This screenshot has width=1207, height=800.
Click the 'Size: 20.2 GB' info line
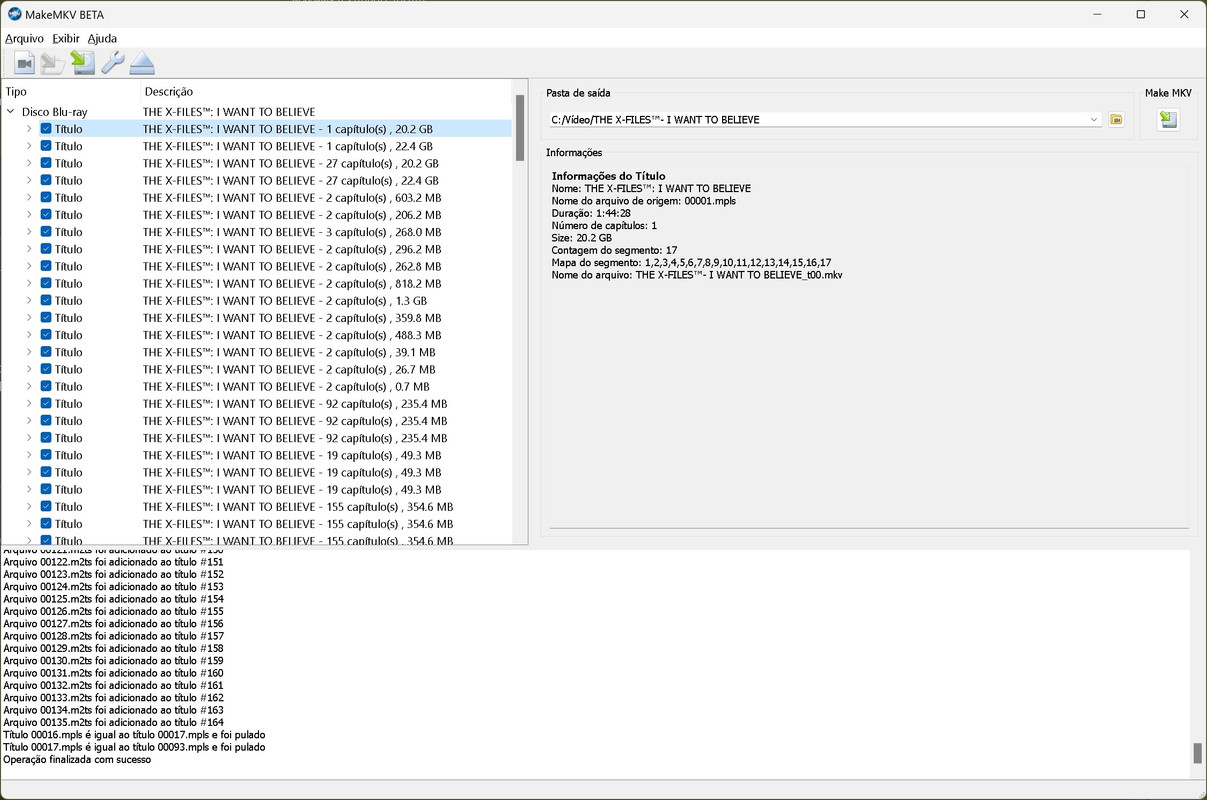click(584, 238)
